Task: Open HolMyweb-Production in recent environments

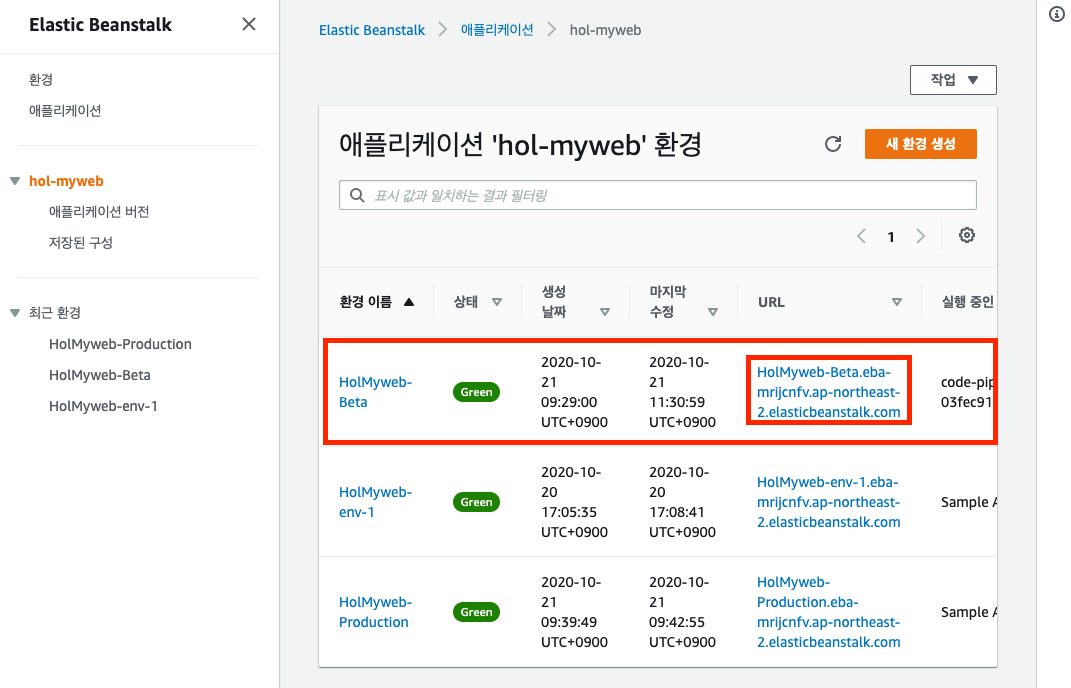Action: click(120, 344)
